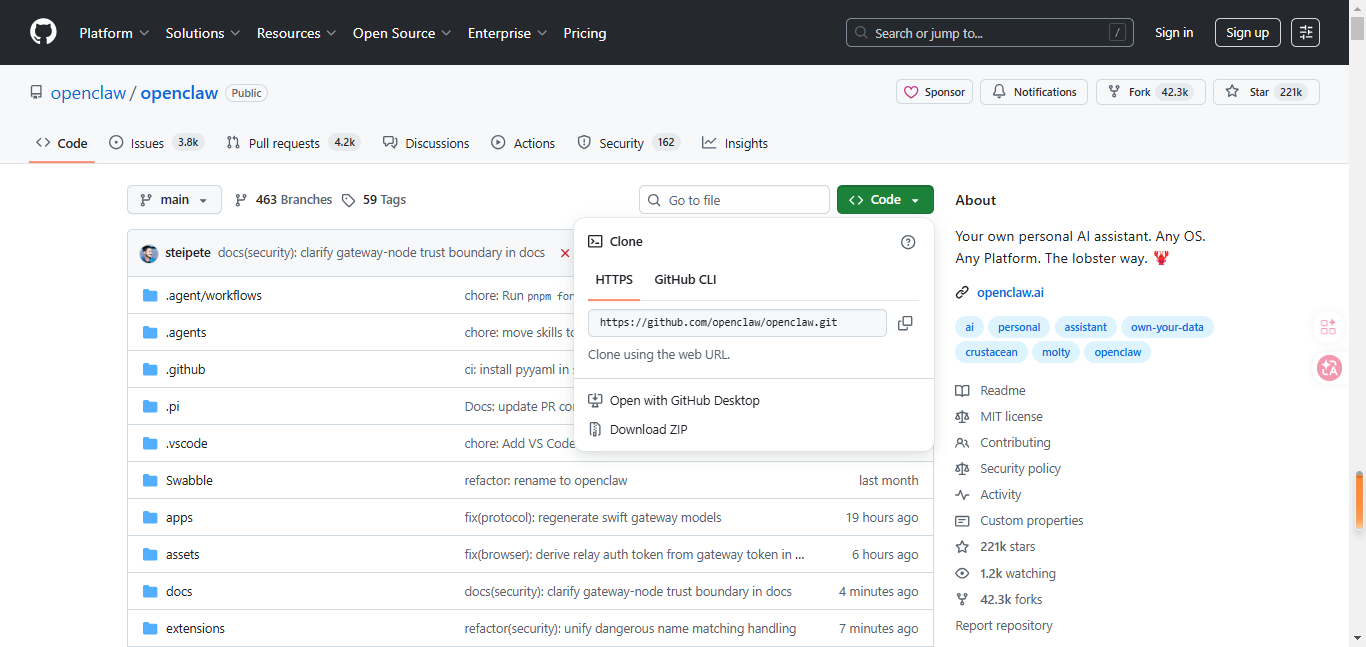The height and width of the screenshot is (647, 1366).
Task: Expand the Solutions menu
Action: [203, 33]
